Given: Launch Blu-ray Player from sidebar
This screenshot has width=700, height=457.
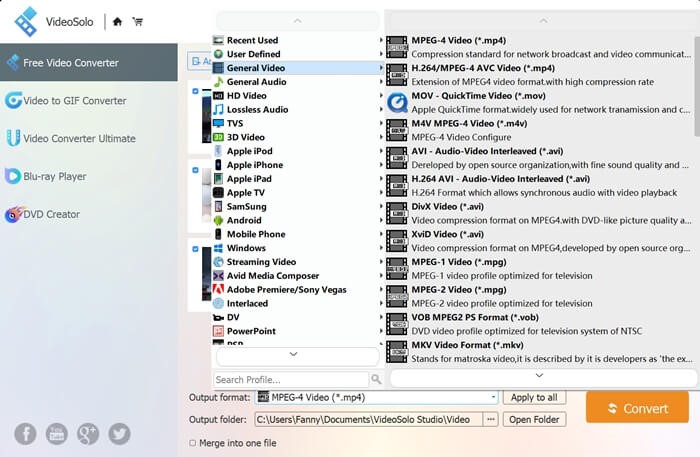Looking at the screenshot, I should pos(89,176).
